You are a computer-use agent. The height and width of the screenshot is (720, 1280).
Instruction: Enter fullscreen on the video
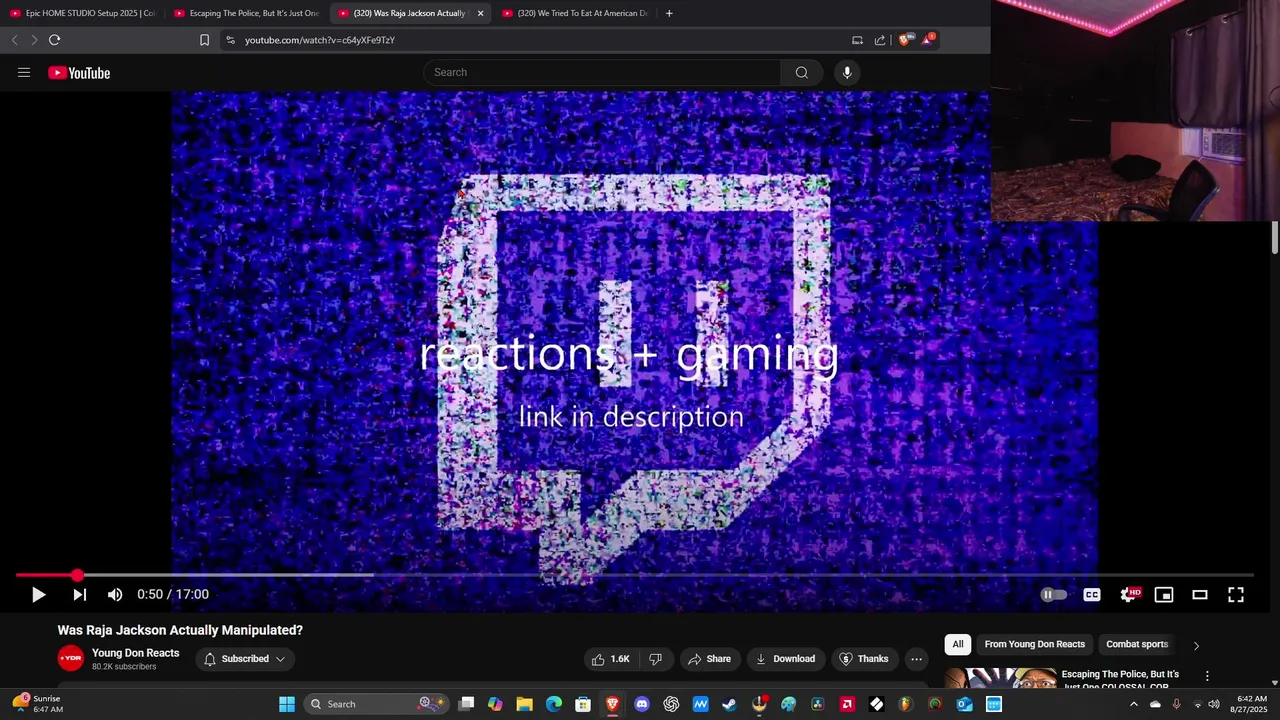[1236, 594]
